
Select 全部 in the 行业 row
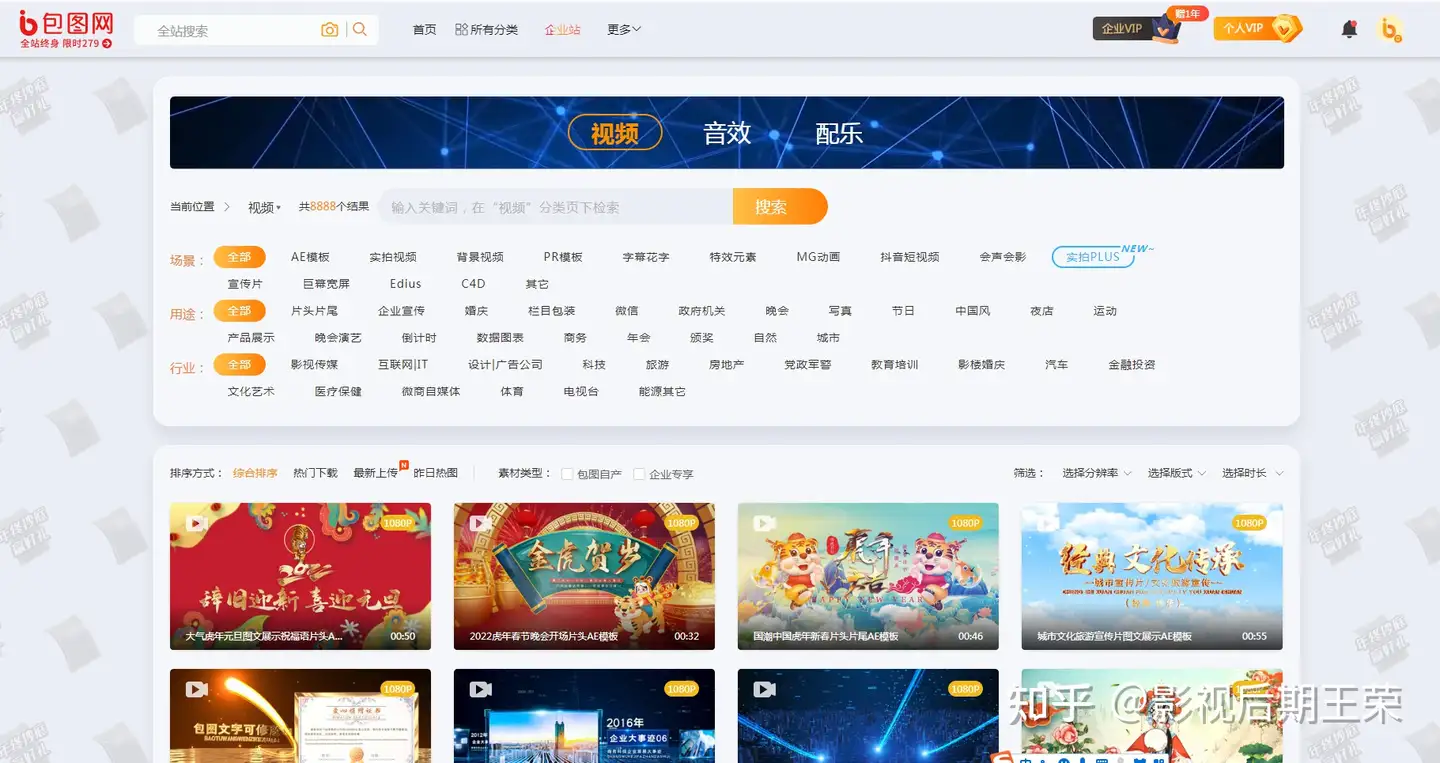click(239, 365)
